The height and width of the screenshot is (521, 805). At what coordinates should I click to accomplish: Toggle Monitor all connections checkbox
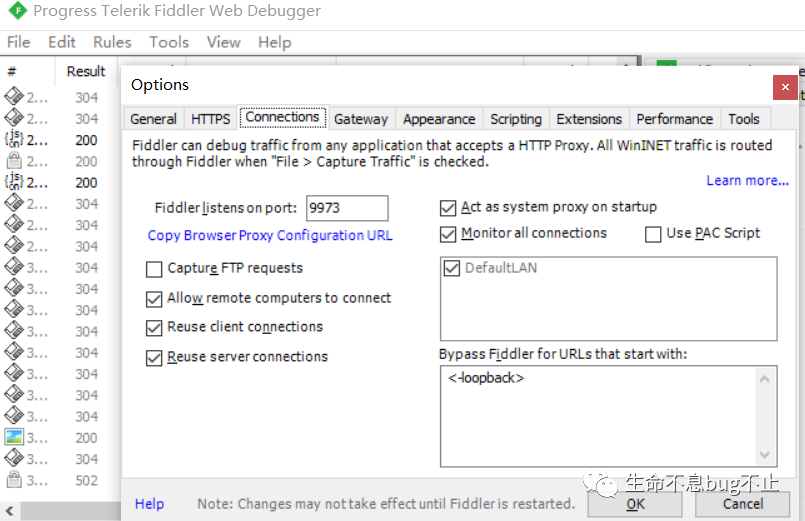(x=448, y=234)
